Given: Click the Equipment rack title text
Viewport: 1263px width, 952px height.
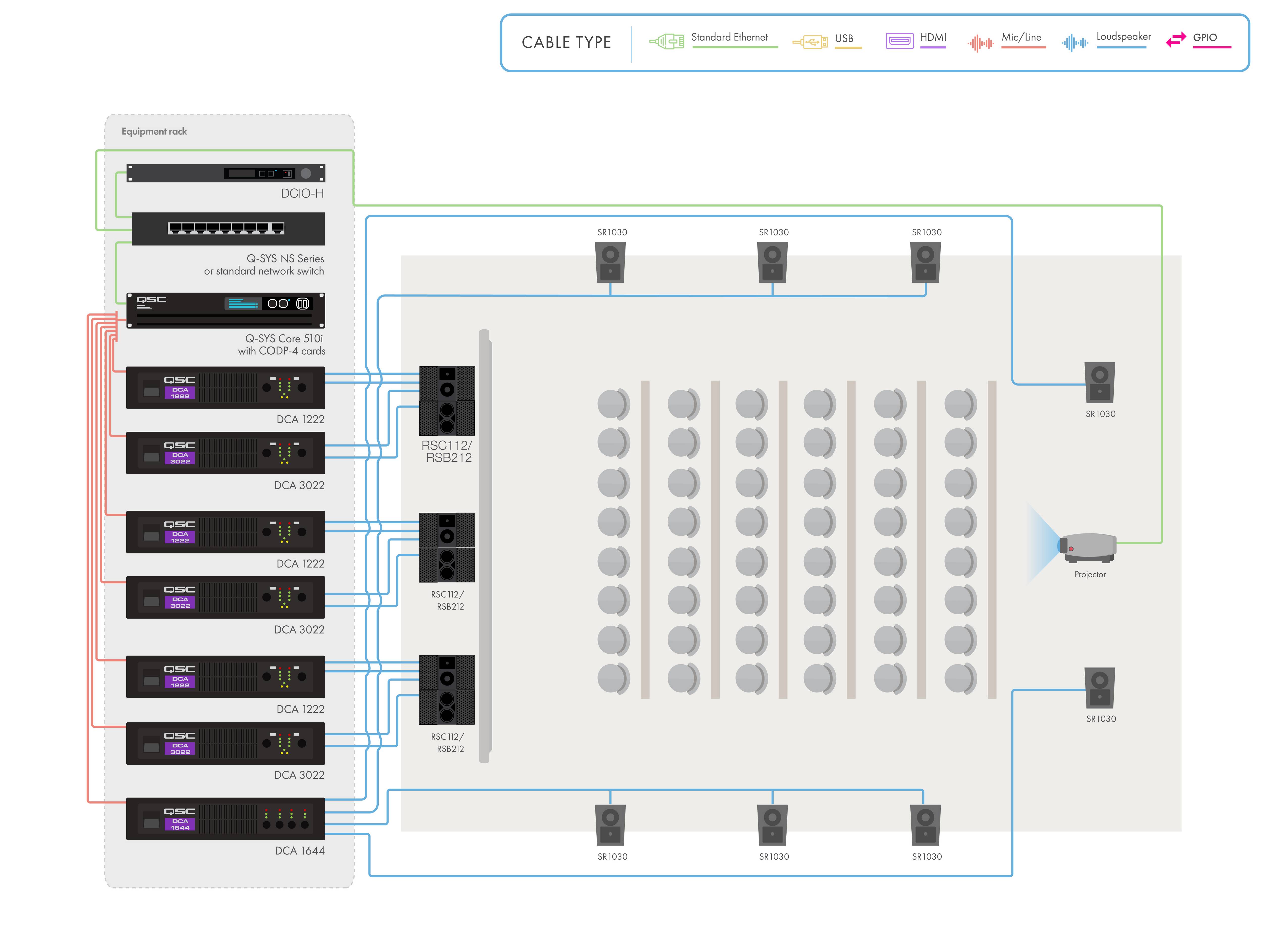Looking at the screenshot, I should tap(154, 131).
